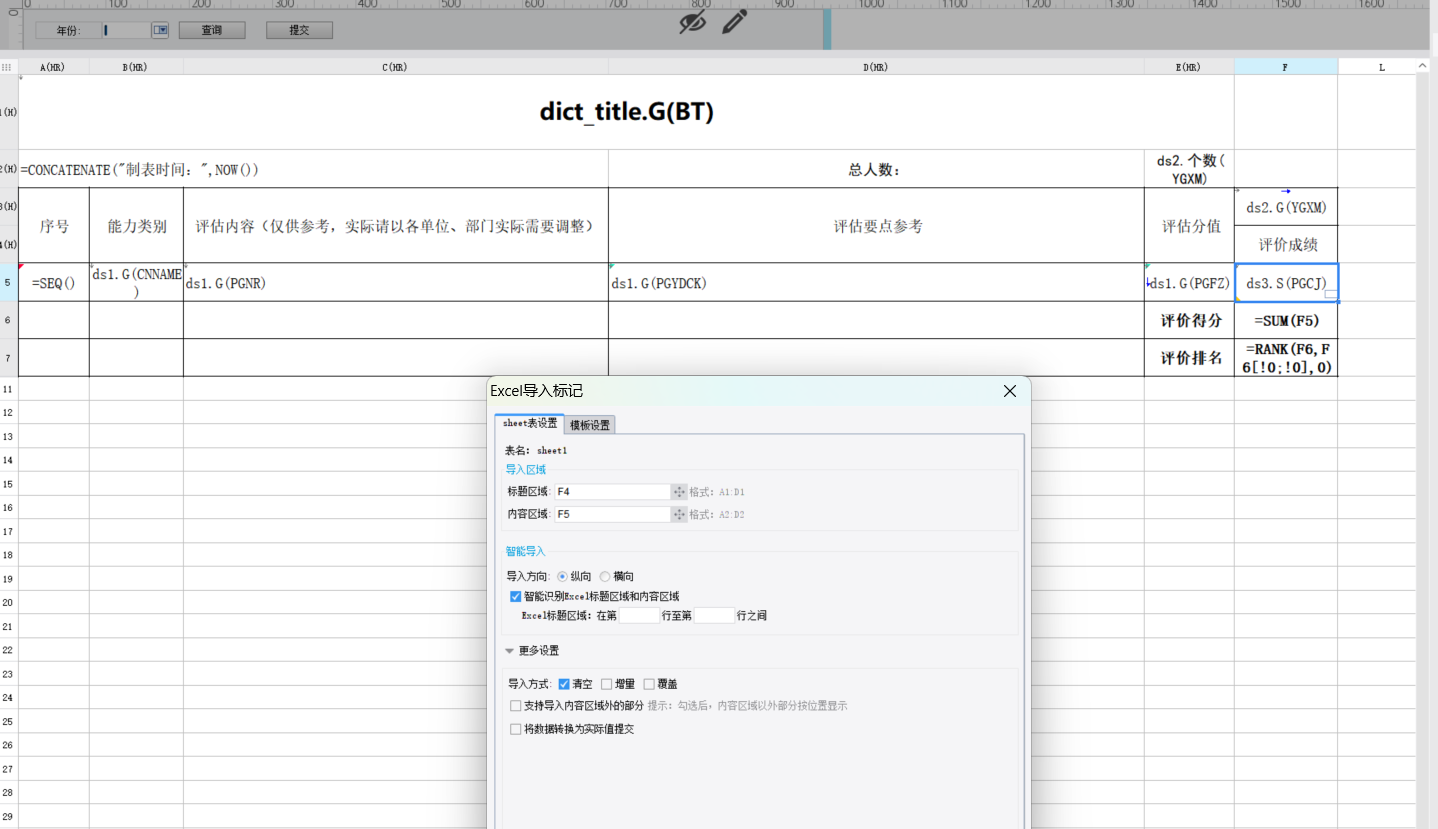Click the ds1.G(PGYDCK) cell

pos(876,283)
